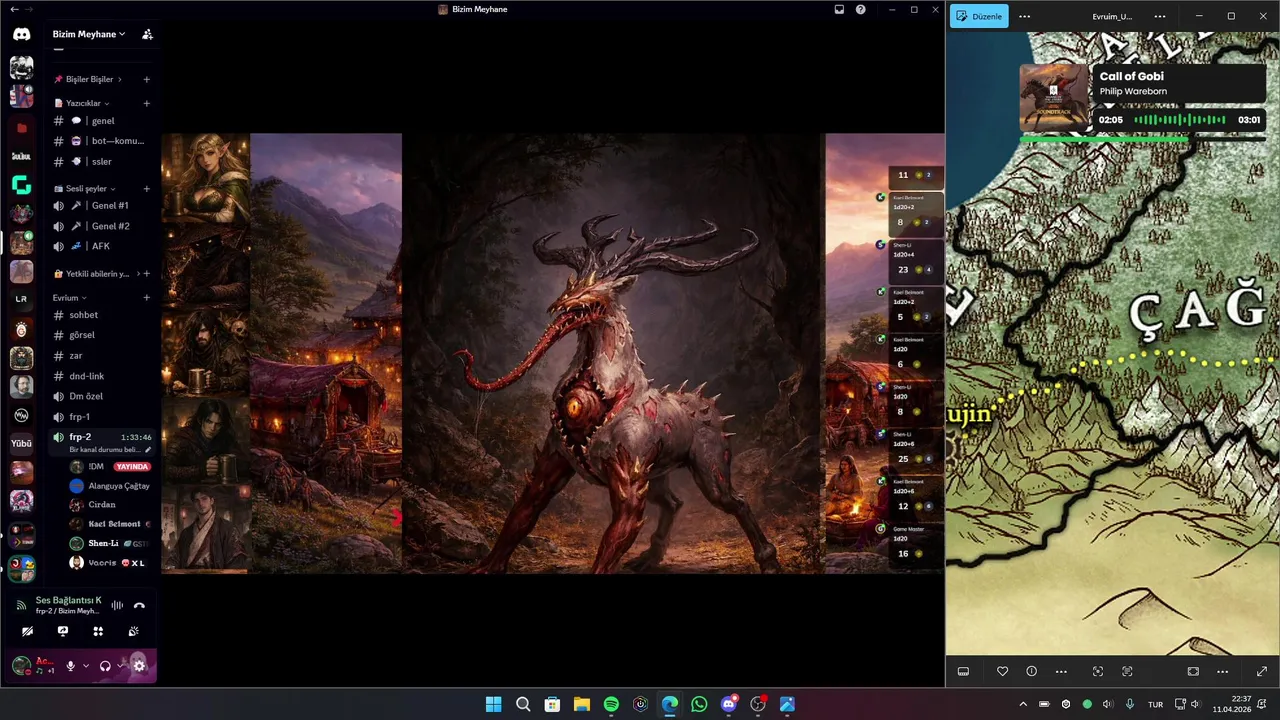Deafen with the headphones icon
1280x720 pixels.
105,666
